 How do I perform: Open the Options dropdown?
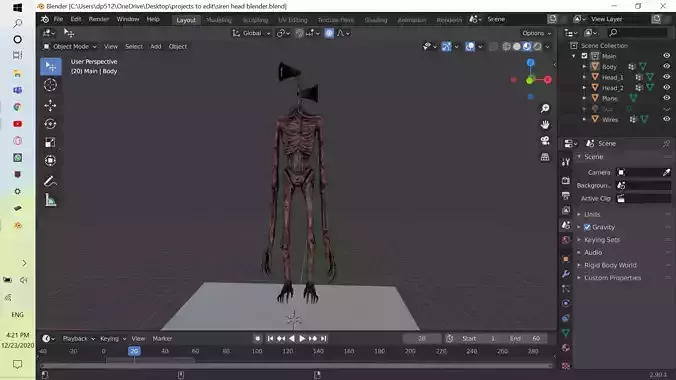point(536,33)
